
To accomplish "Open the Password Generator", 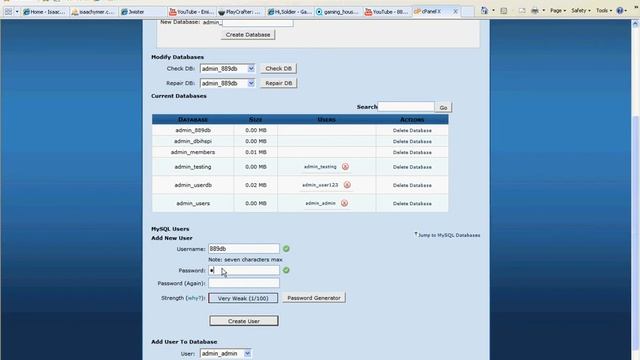I will coord(314,298).
